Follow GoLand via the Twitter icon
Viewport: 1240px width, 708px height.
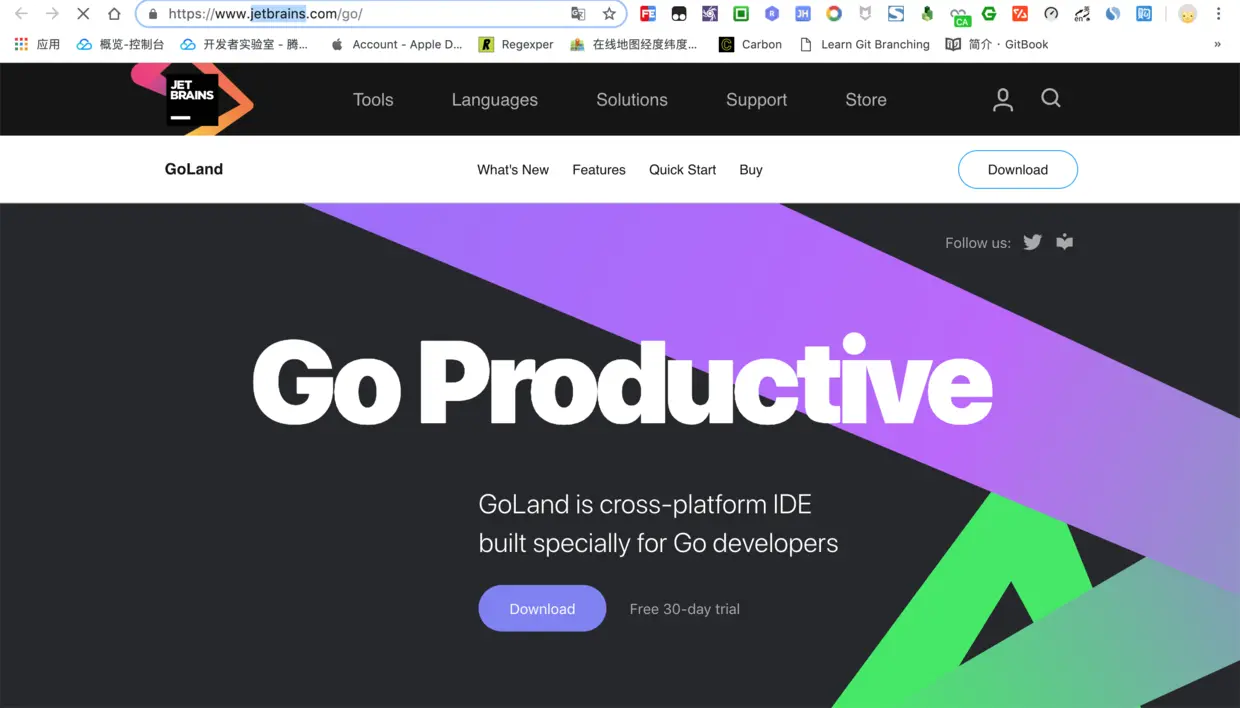coord(1032,242)
